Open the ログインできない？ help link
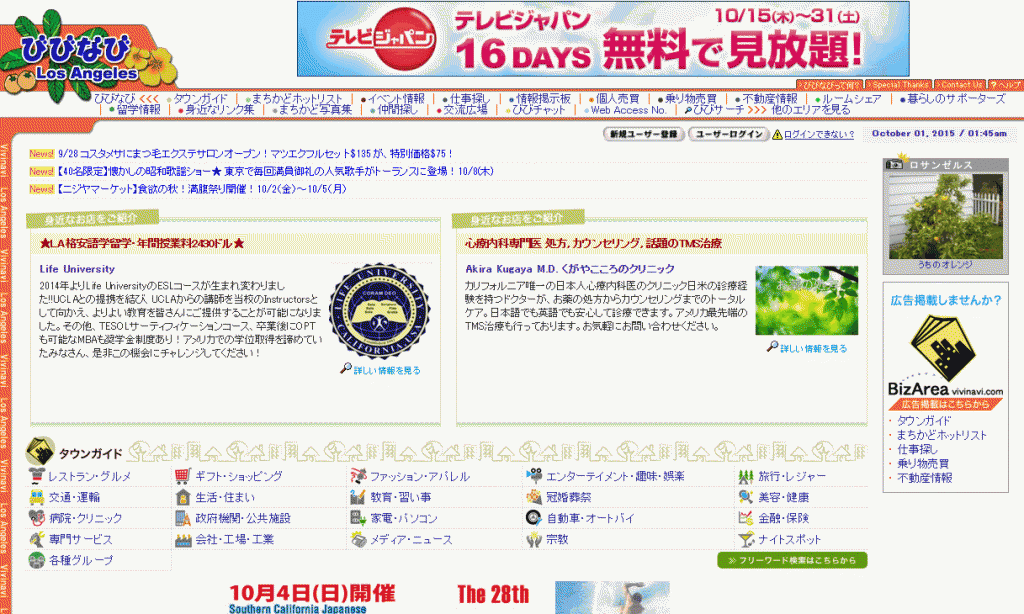The image size is (1024, 614). [819, 135]
